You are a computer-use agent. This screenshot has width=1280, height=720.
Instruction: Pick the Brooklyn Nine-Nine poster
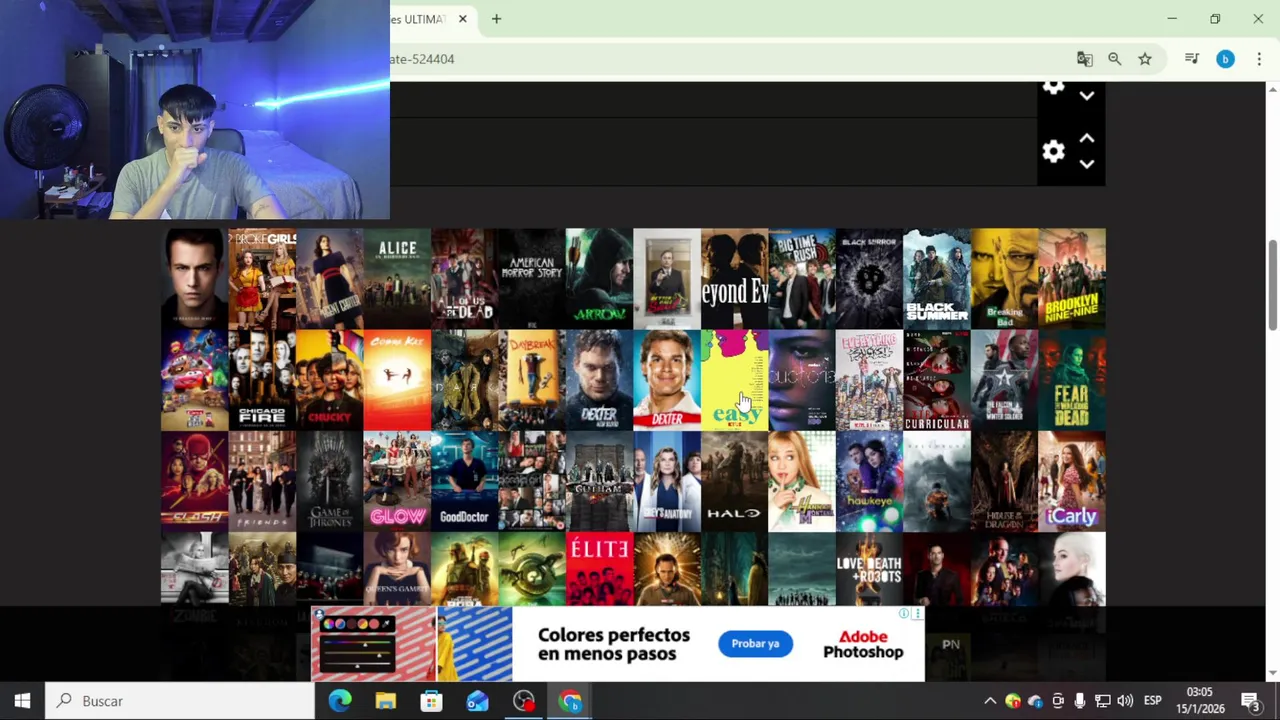tap(1072, 279)
